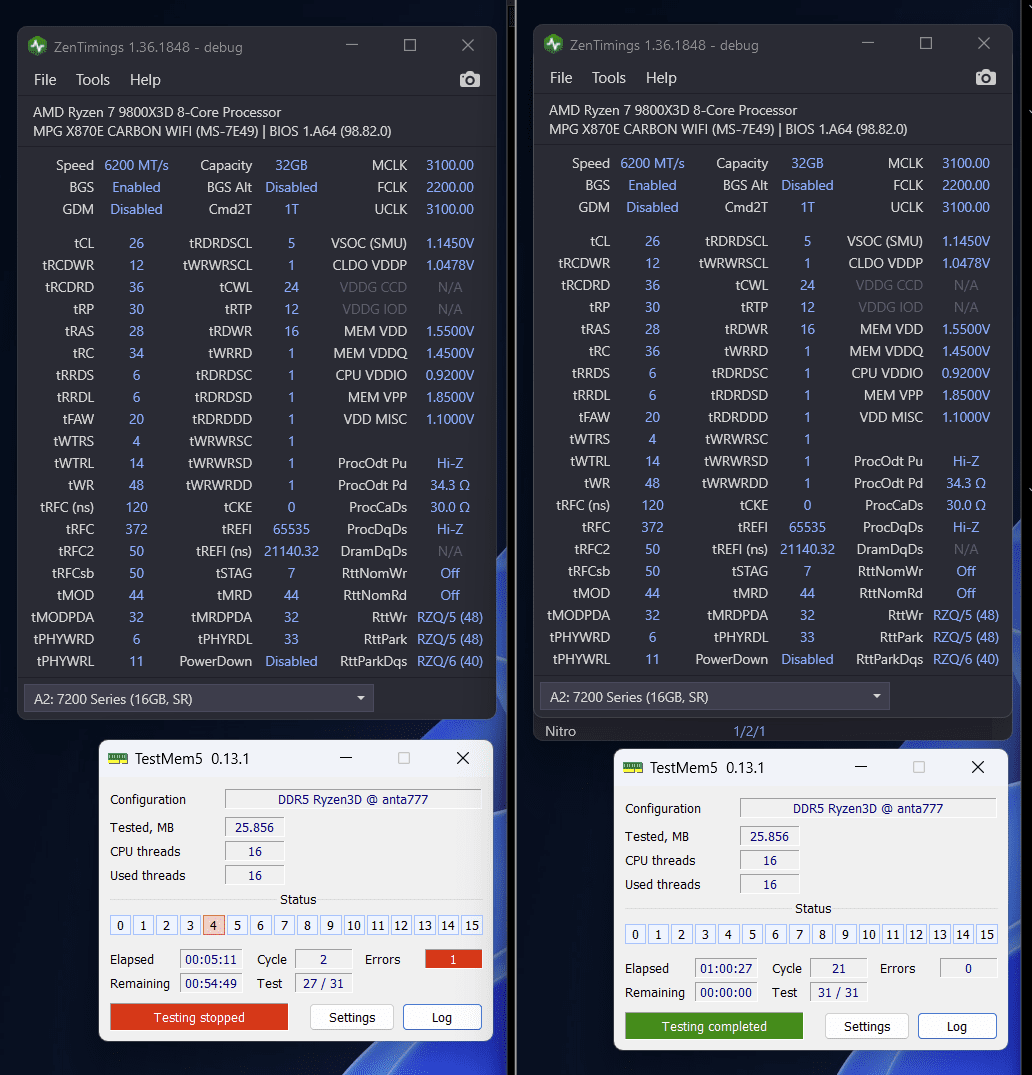Viewport: 1032px width, 1075px height.
Task: Click the screenshot camera icon in left ZenTimings
Action: [x=470, y=80]
